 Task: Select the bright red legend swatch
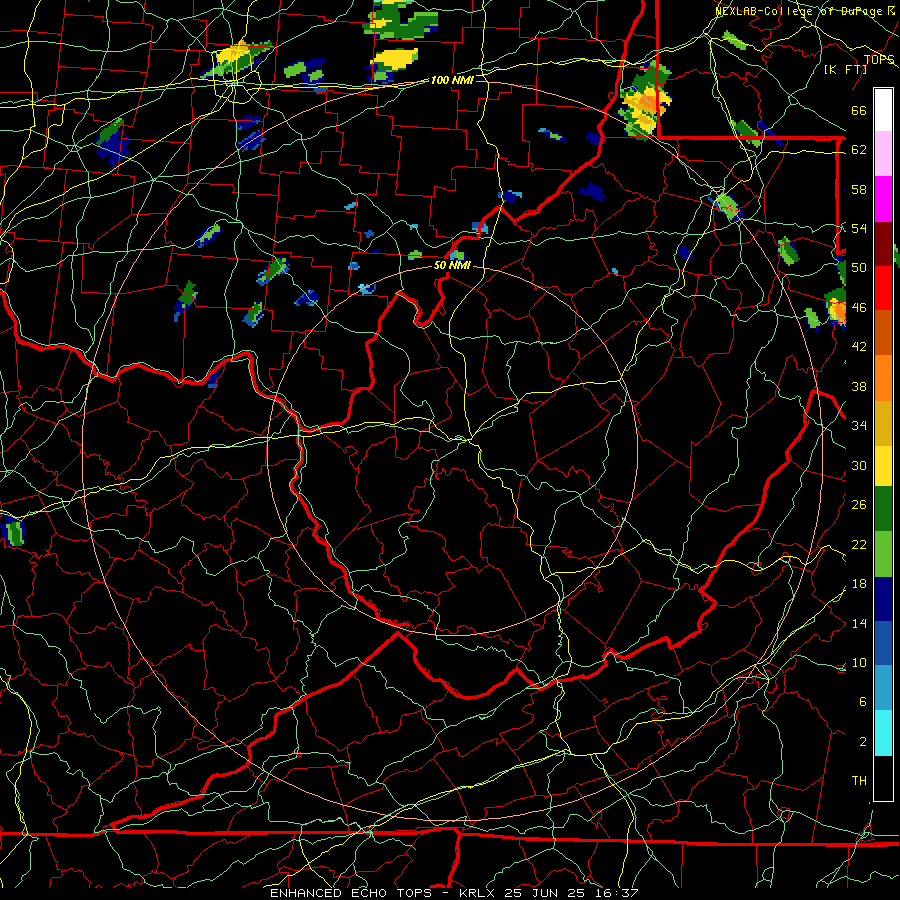(883, 288)
